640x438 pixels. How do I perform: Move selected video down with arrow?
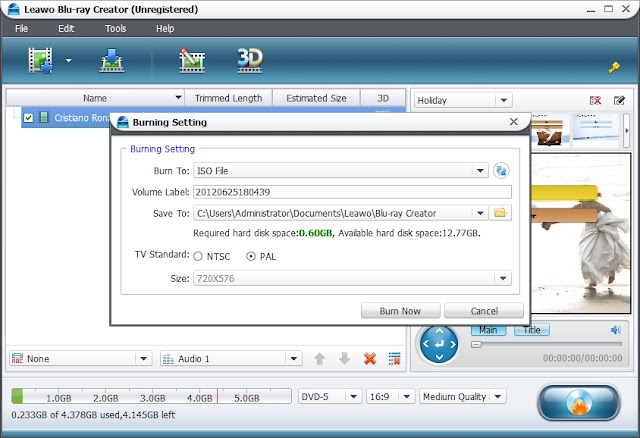[x=344, y=359]
